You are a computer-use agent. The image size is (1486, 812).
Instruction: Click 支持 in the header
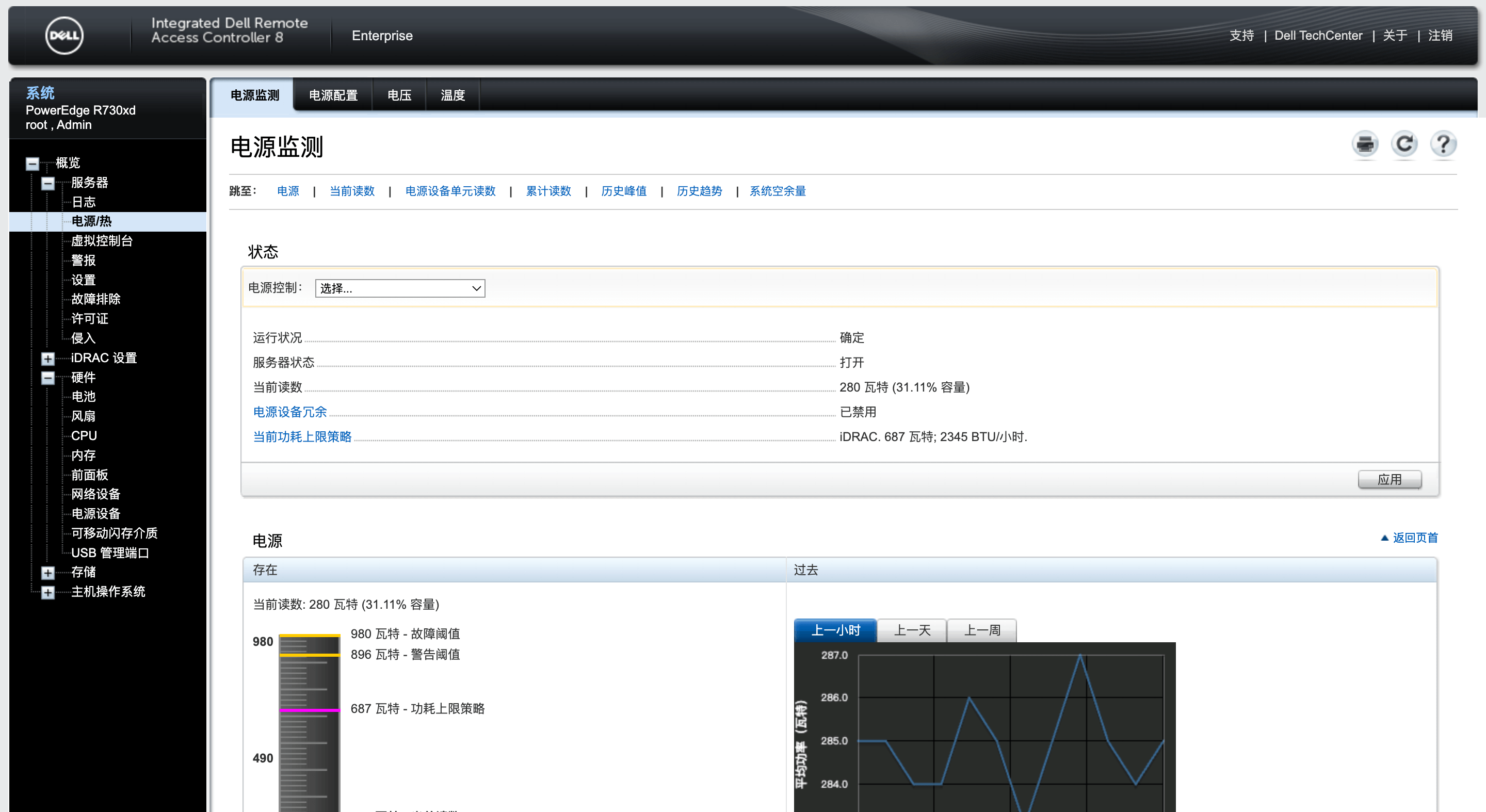pos(1241,36)
